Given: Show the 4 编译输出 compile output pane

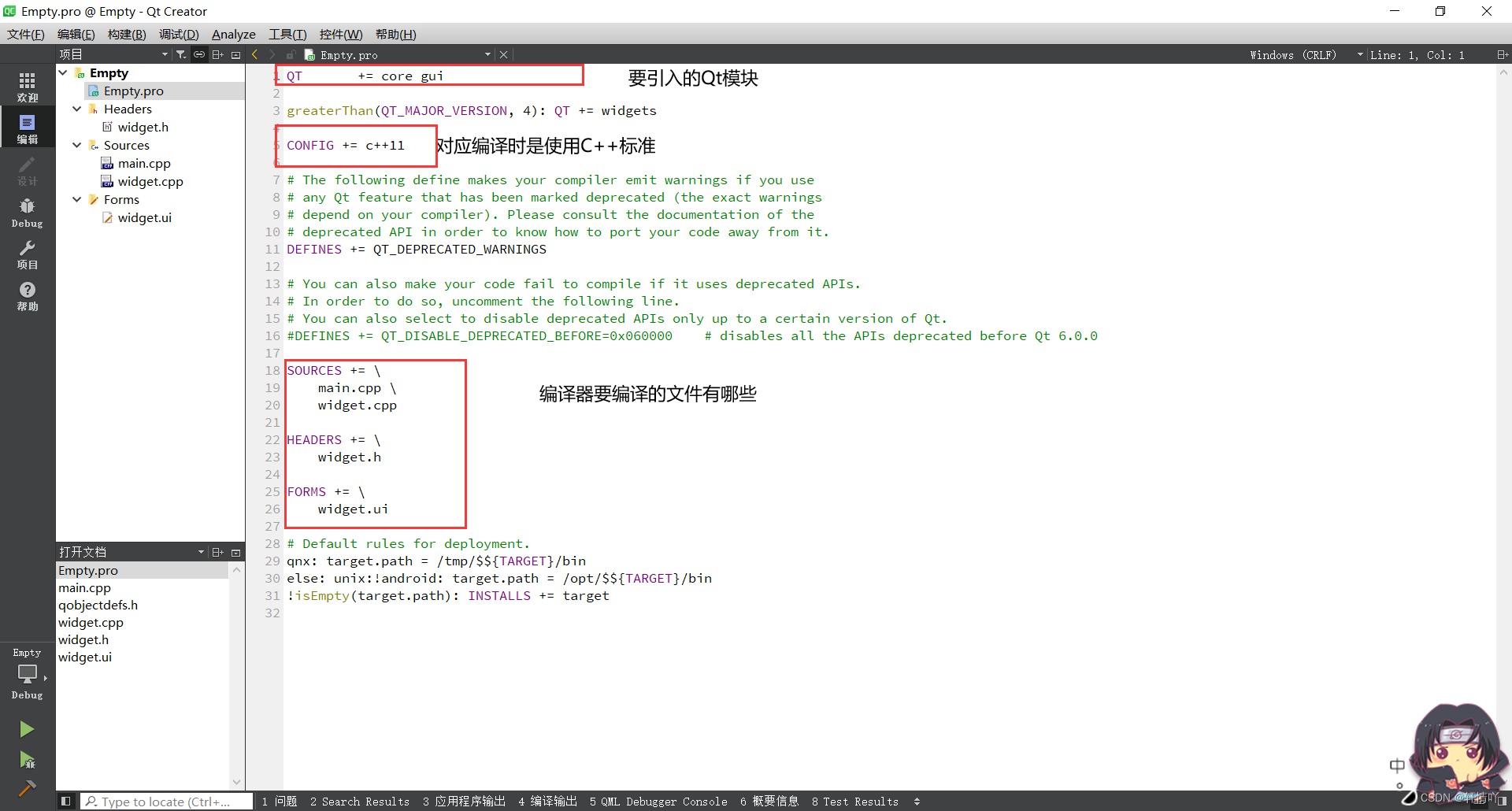Looking at the screenshot, I should (x=547, y=802).
